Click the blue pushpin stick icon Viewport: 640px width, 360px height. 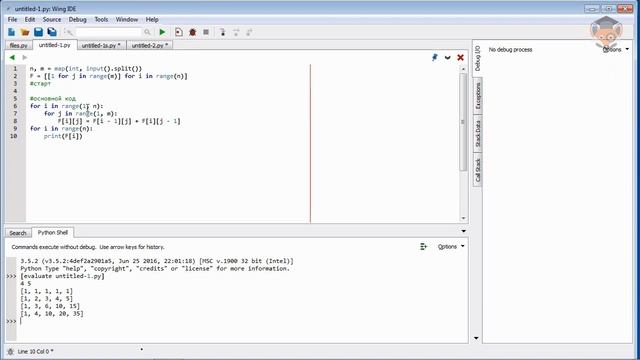tap(435, 58)
